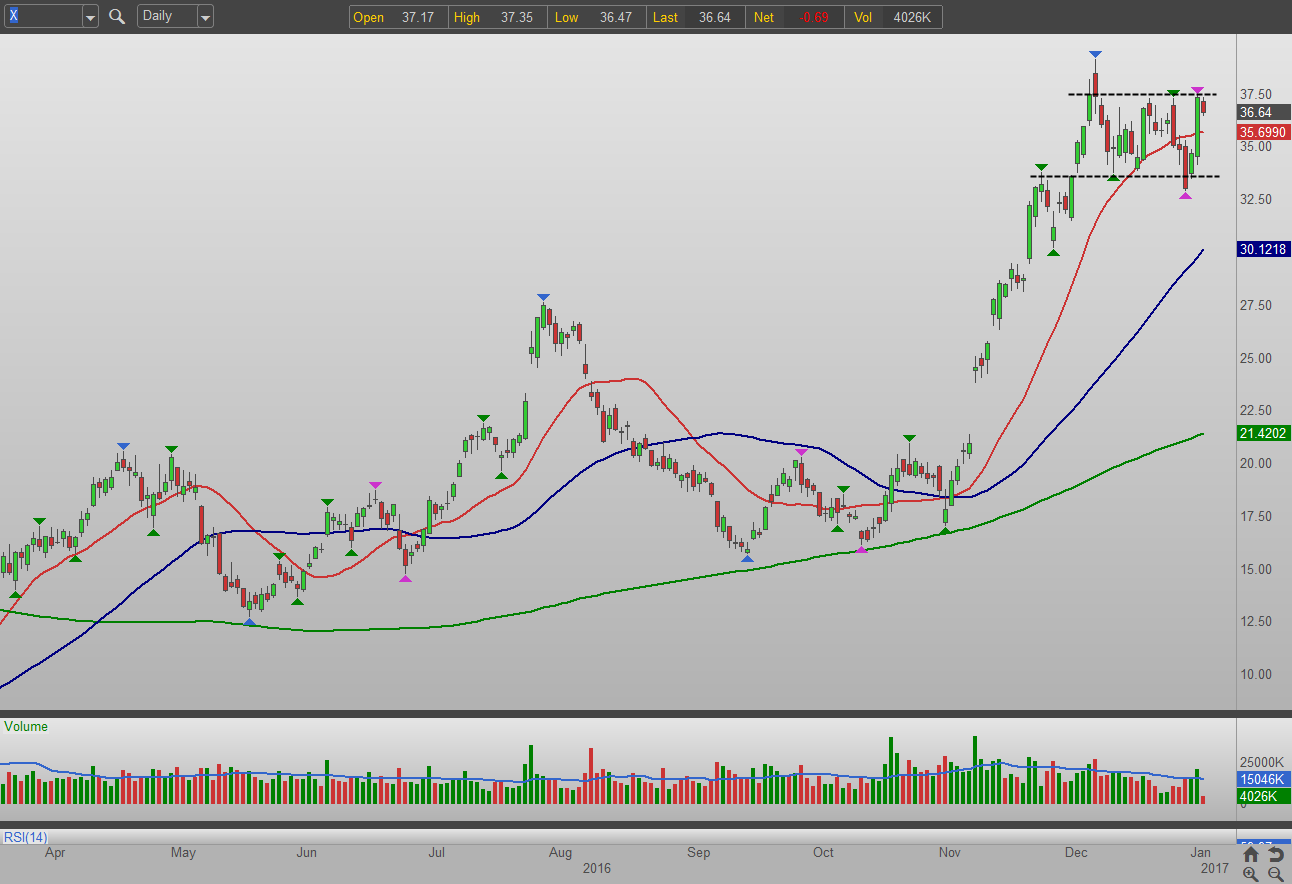Click the 15.00 price axis label

tap(1257, 569)
